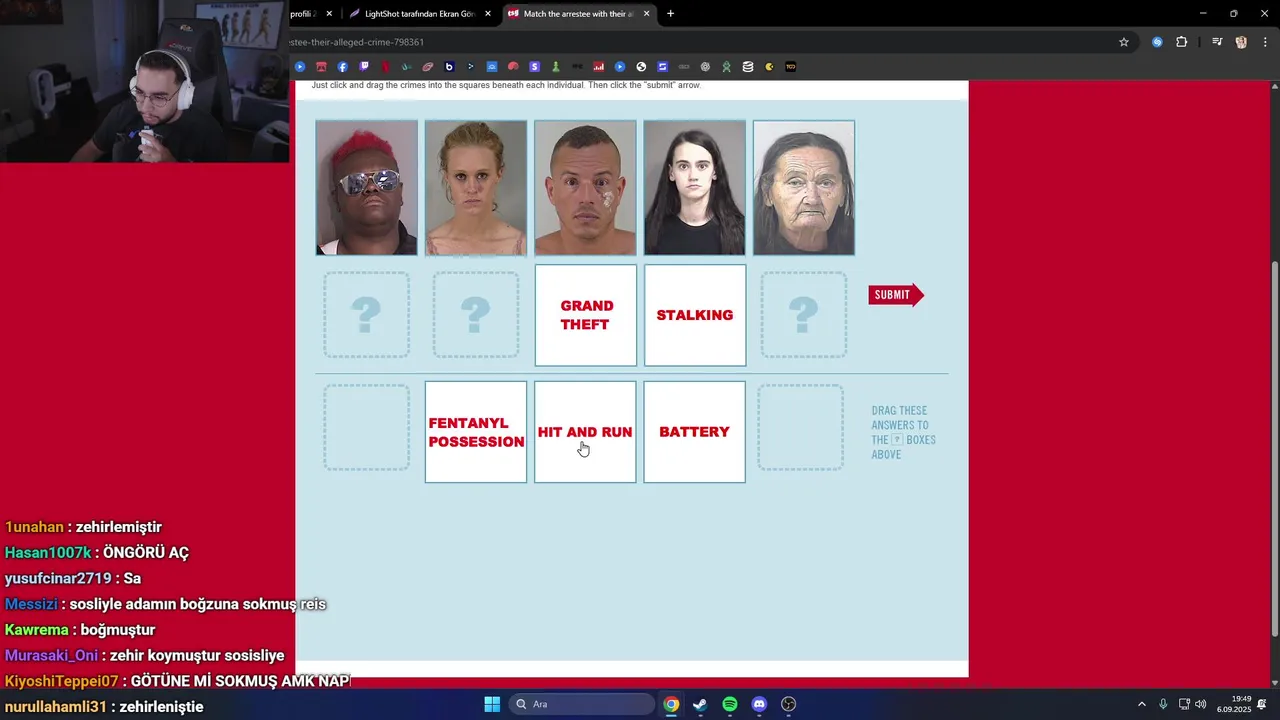Pick the BATTERY answer card

coord(694,432)
